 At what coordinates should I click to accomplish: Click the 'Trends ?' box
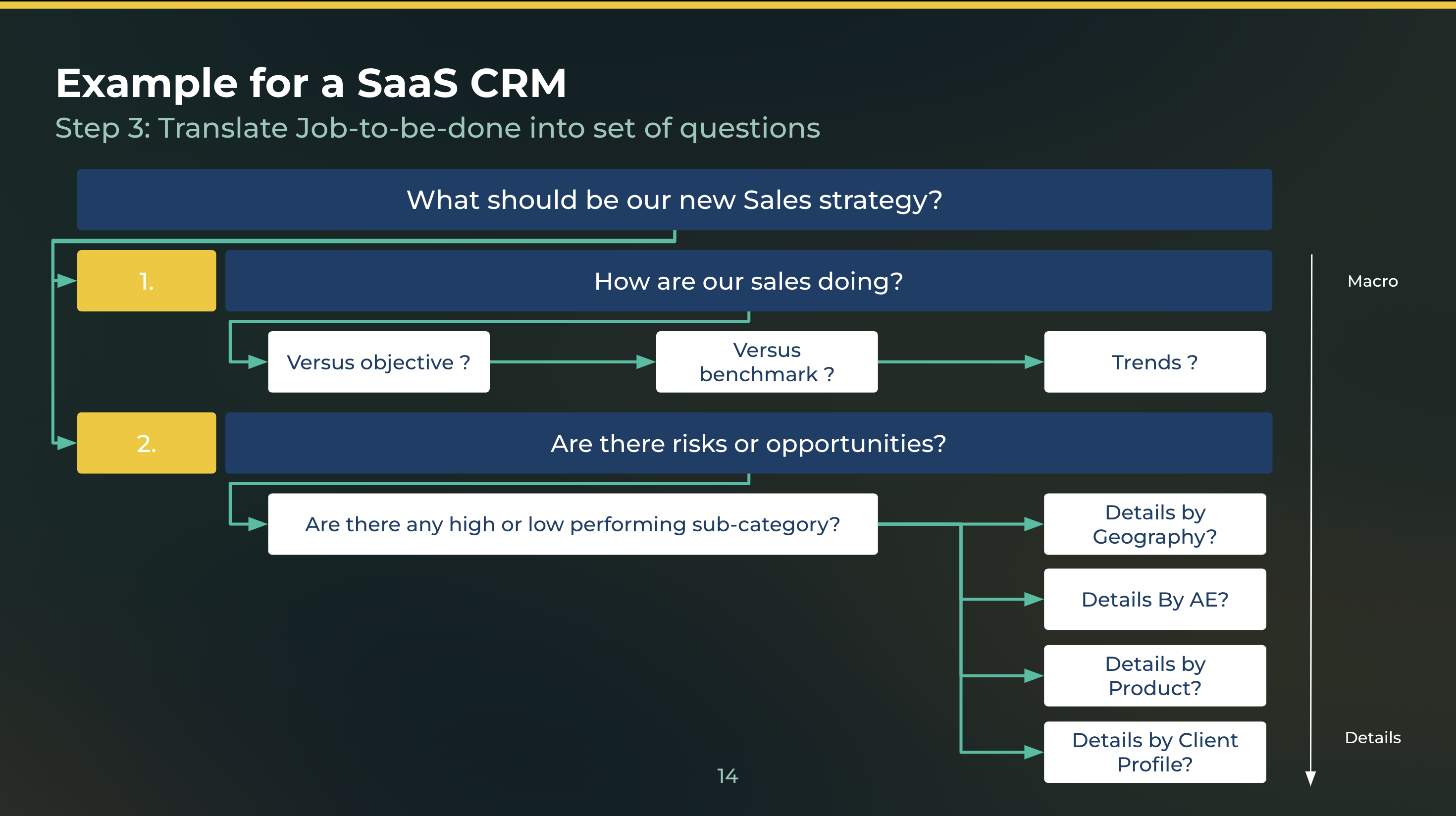[x=1154, y=361]
